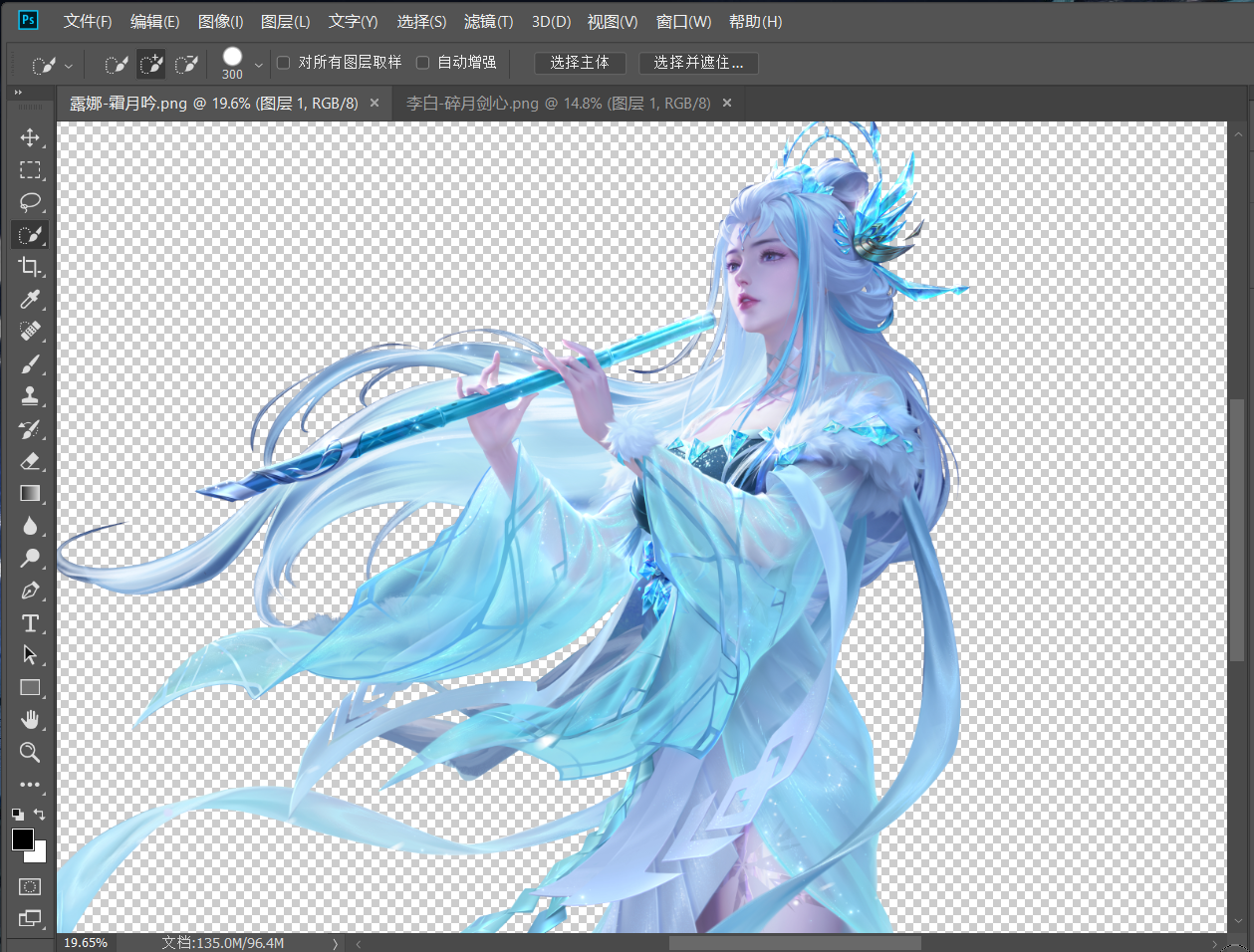The height and width of the screenshot is (952, 1254).
Task: Click the 文档:135.0M/96.4M status text
Action: point(223,943)
